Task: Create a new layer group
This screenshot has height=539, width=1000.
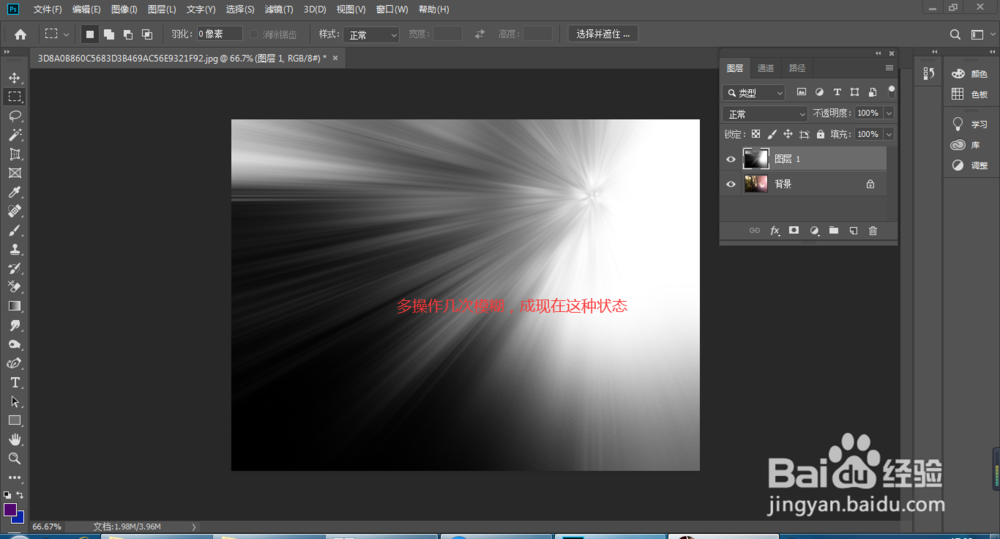Action: click(x=834, y=230)
